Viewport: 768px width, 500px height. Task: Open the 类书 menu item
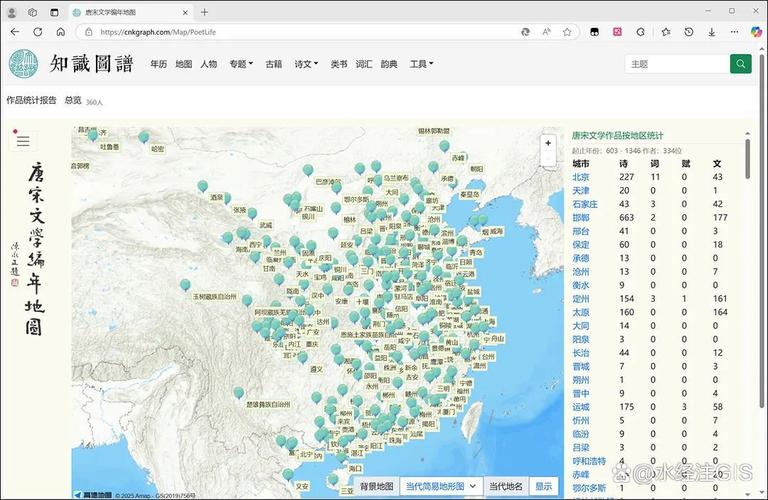(x=338, y=64)
